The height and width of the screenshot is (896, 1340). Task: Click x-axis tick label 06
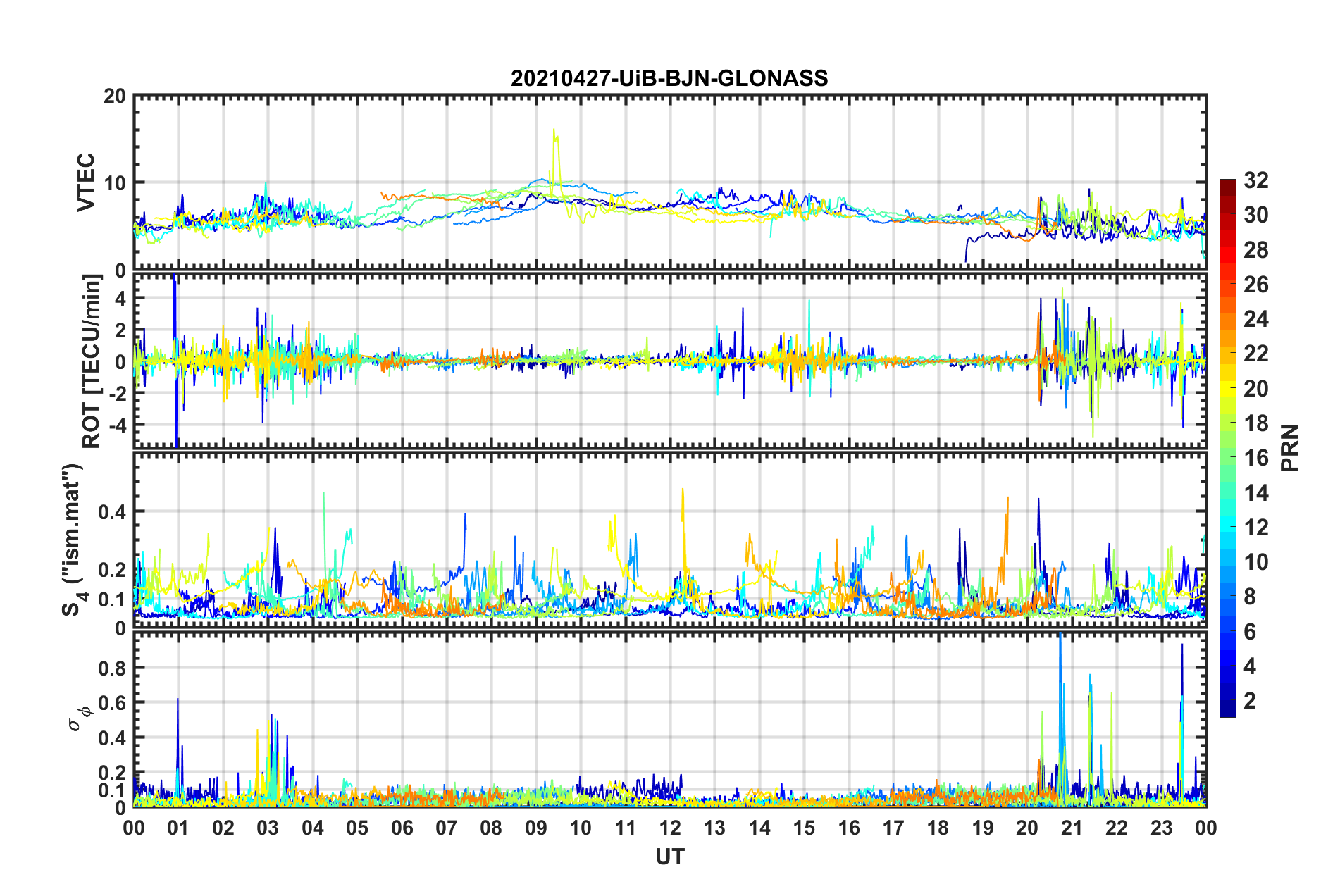(402, 828)
